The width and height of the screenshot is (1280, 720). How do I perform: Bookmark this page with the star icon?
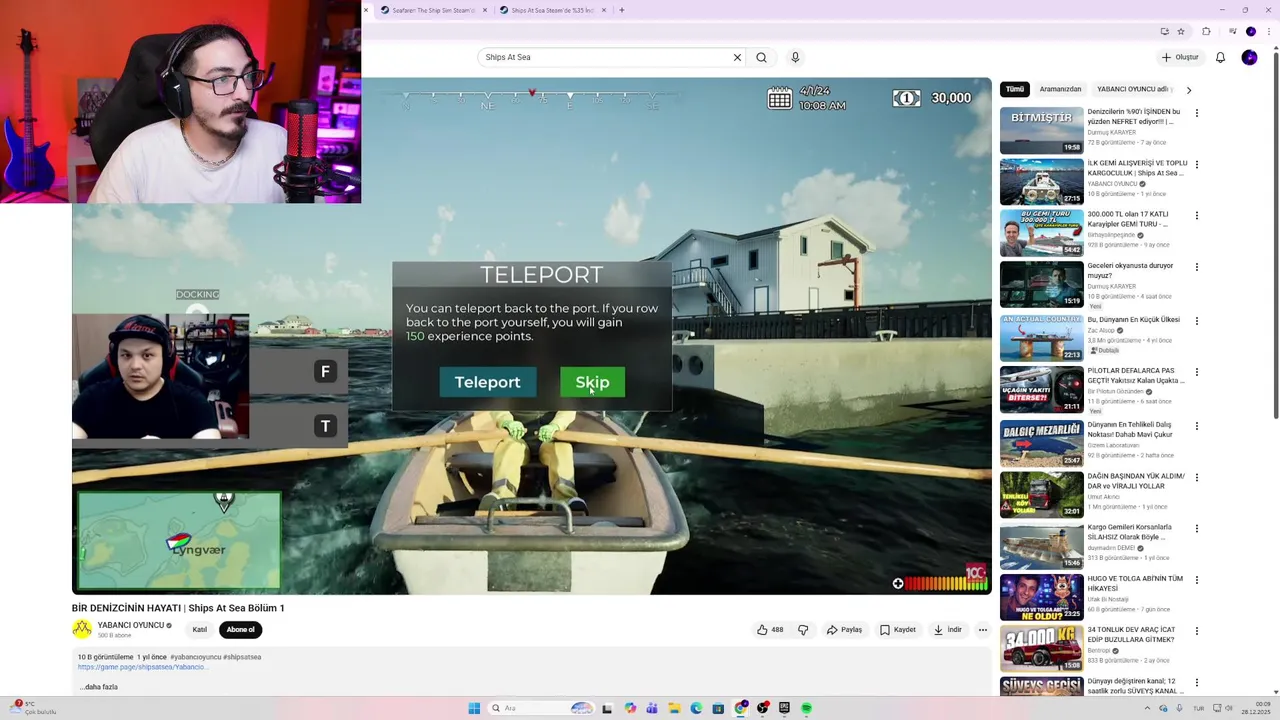(x=1181, y=31)
